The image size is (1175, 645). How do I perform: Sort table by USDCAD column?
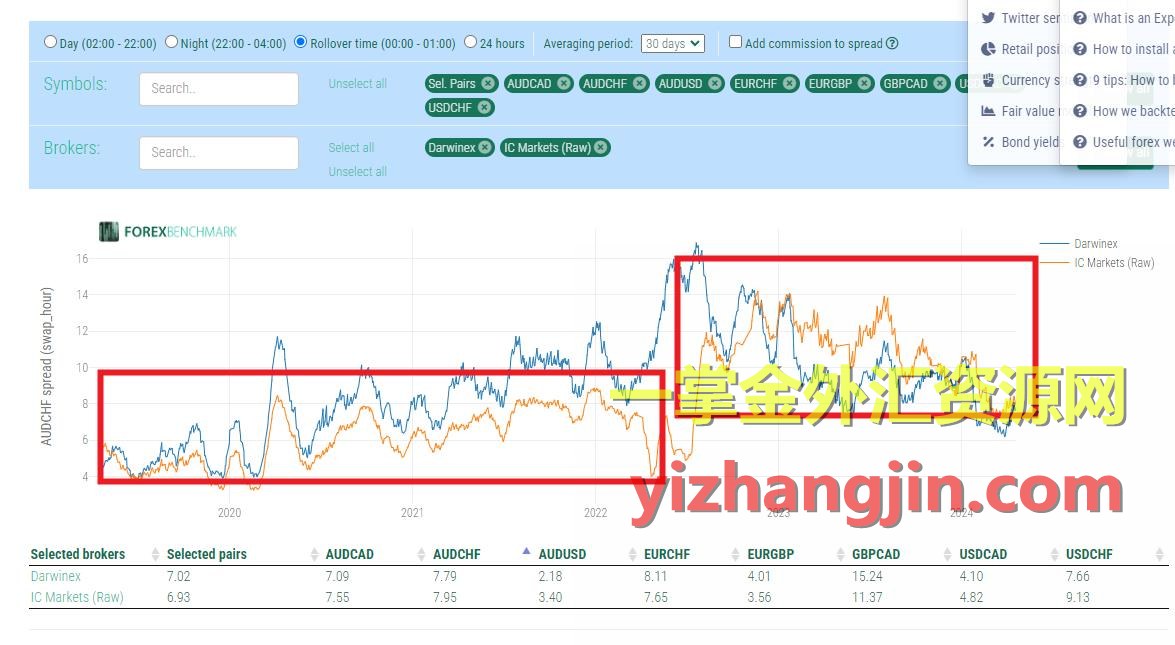click(x=983, y=554)
